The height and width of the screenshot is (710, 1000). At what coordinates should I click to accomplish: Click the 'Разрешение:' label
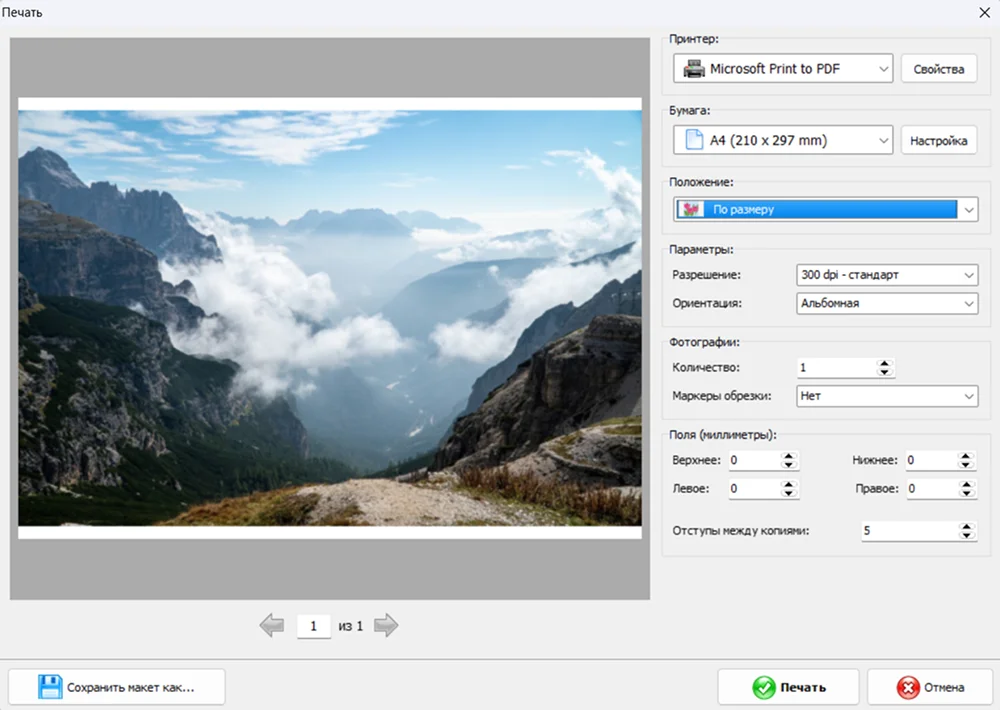pos(706,275)
